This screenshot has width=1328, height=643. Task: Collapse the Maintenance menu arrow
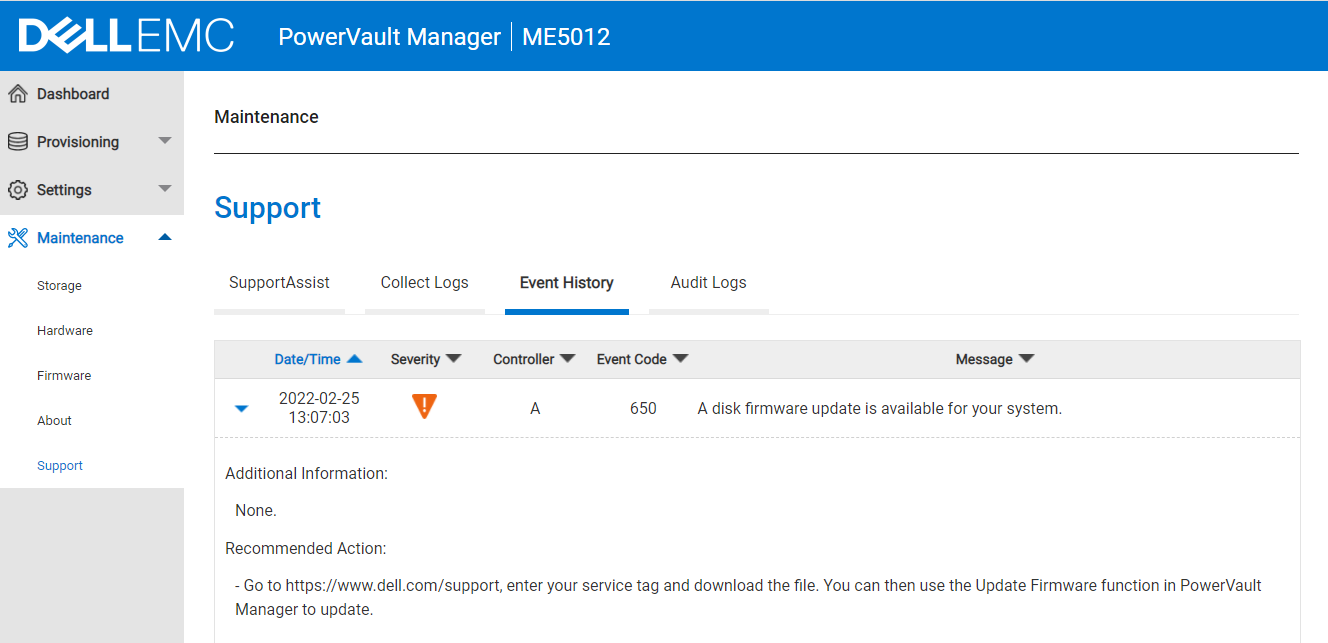[165, 237]
